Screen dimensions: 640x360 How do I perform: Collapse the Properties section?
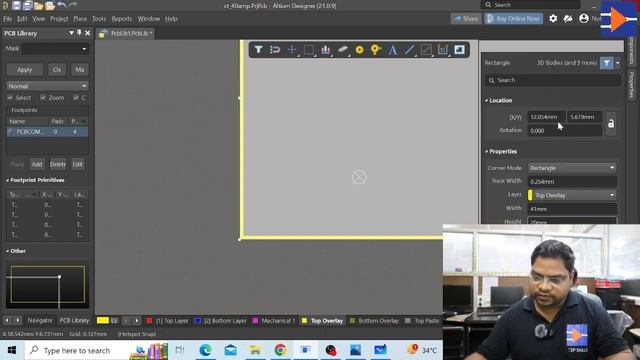point(487,151)
